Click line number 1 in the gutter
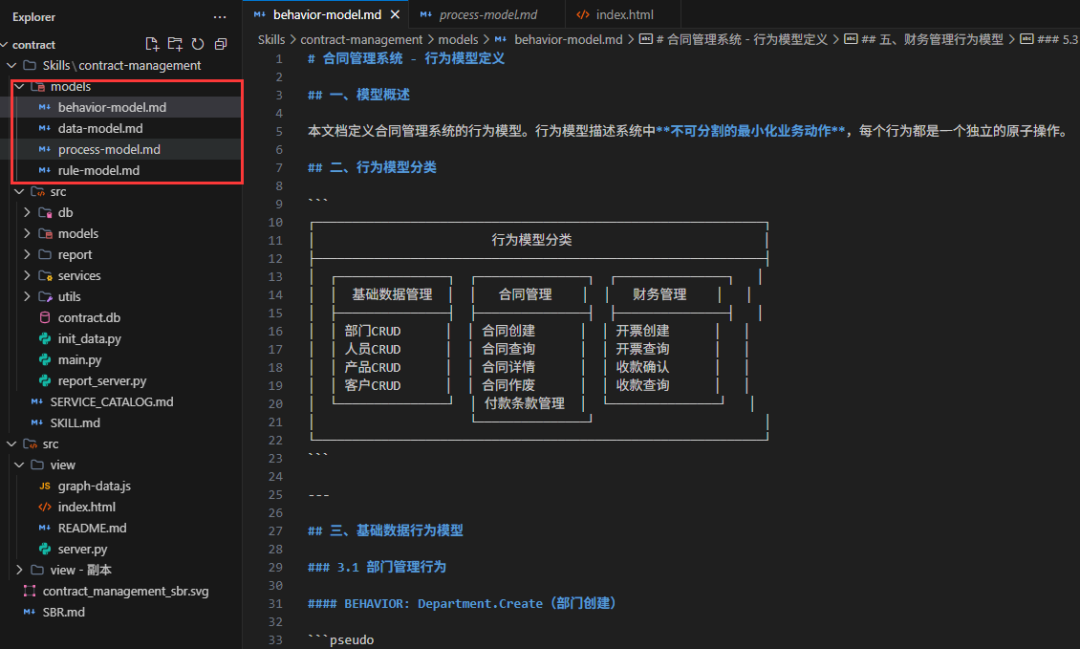 [279, 59]
